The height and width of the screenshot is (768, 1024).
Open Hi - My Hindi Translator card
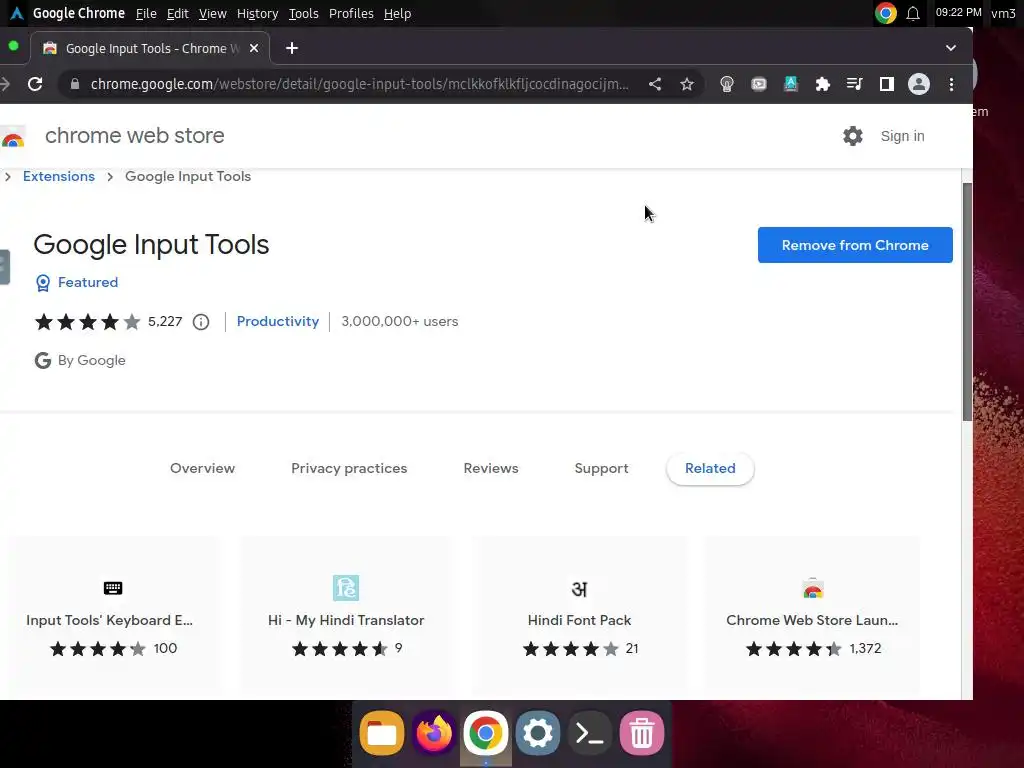[346, 617]
